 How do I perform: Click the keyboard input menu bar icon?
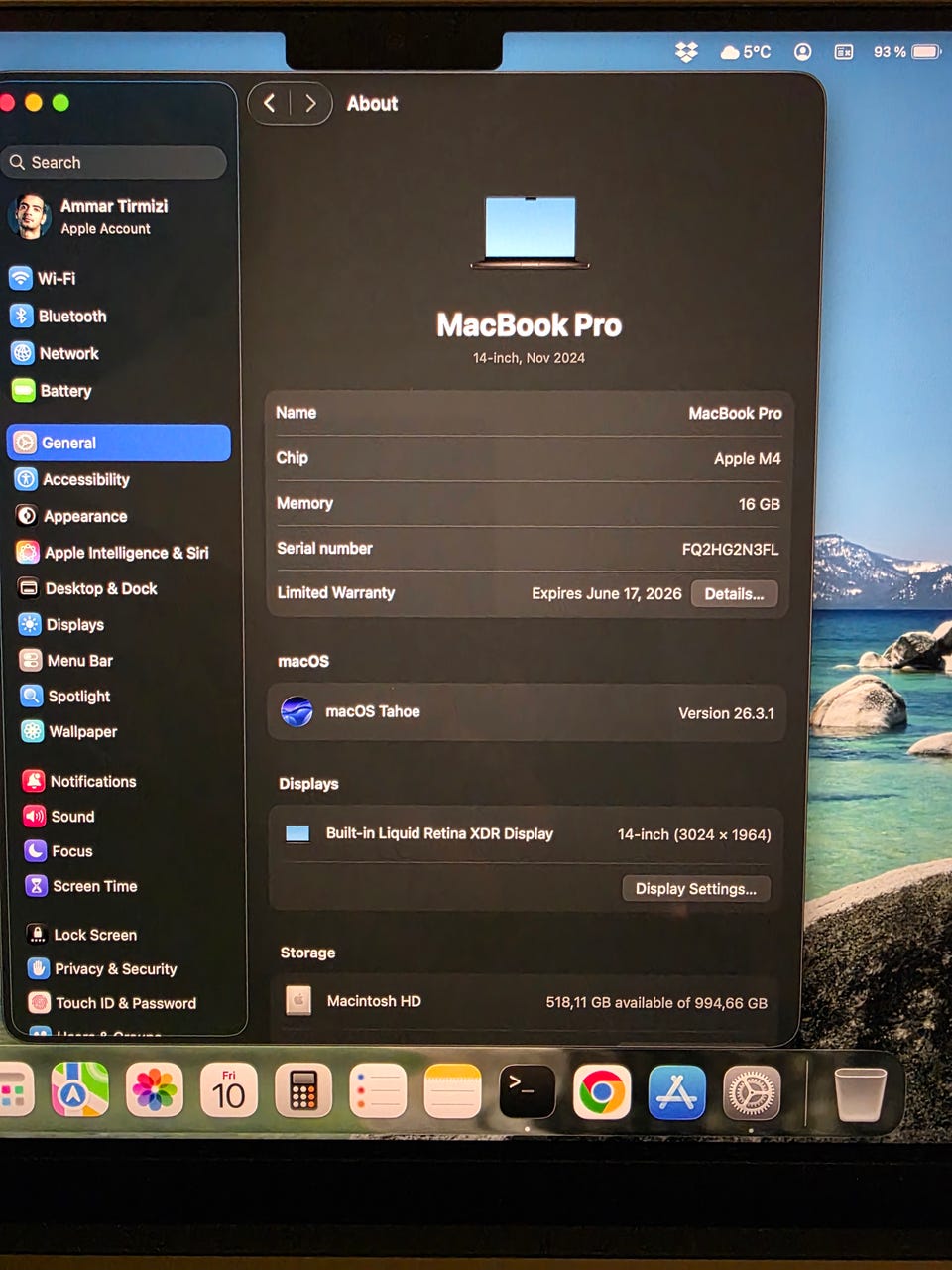pos(844,52)
